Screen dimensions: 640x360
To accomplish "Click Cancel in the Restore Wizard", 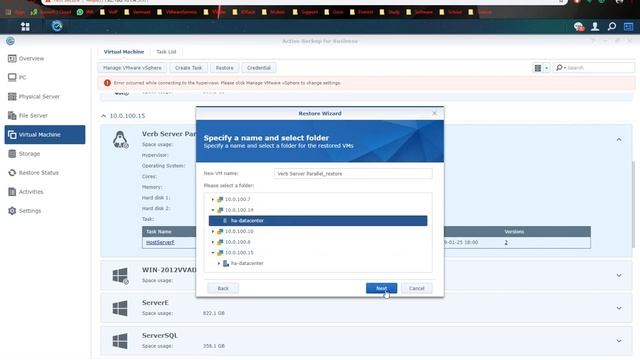I will point(416,288).
